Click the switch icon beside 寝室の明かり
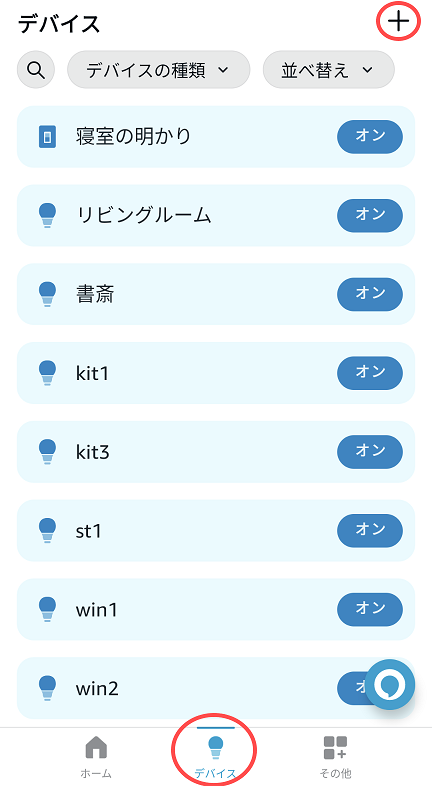Image resolution: width=432 pixels, height=786 pixels. point(48,137)
